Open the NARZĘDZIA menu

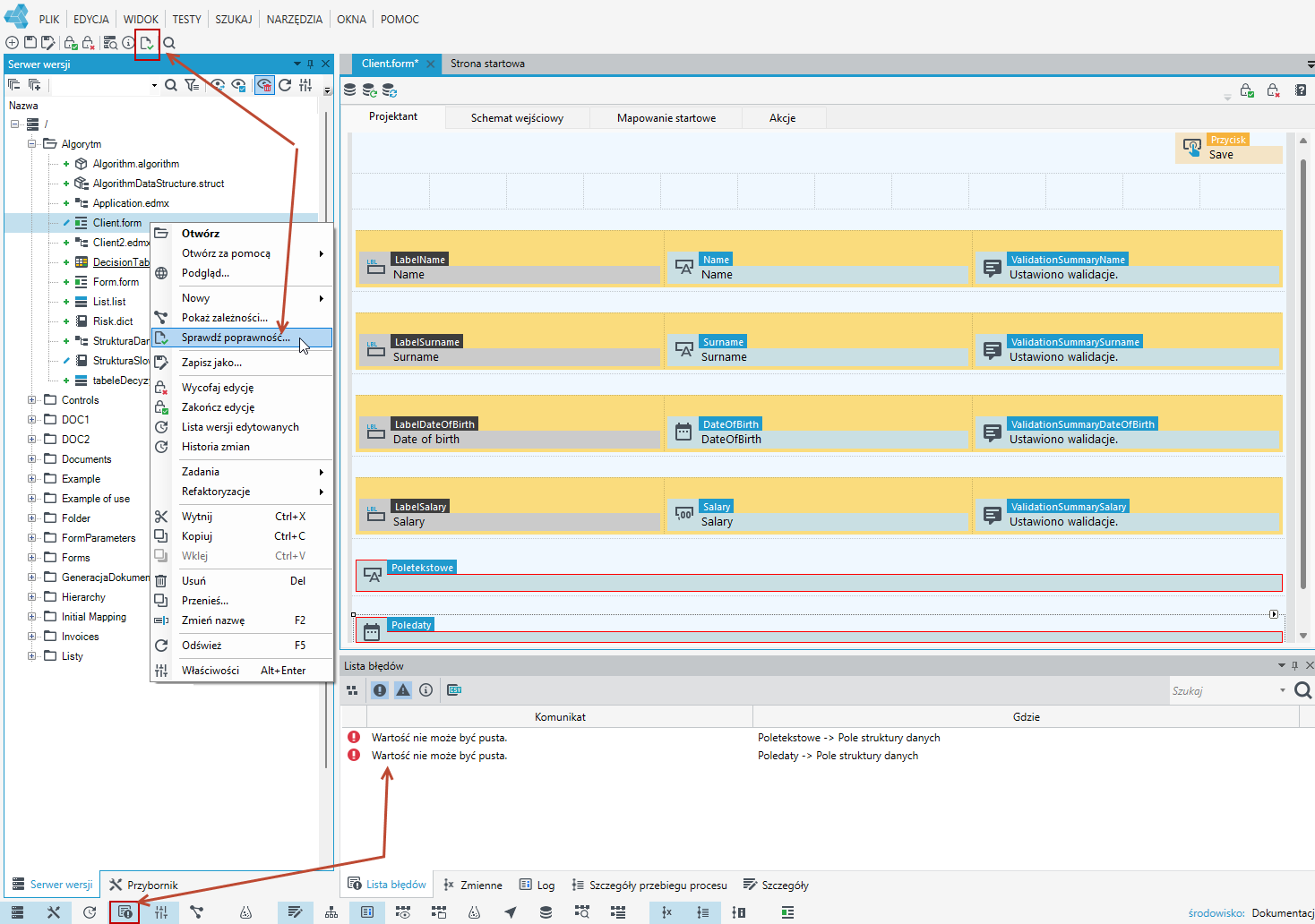click(294, 19)
